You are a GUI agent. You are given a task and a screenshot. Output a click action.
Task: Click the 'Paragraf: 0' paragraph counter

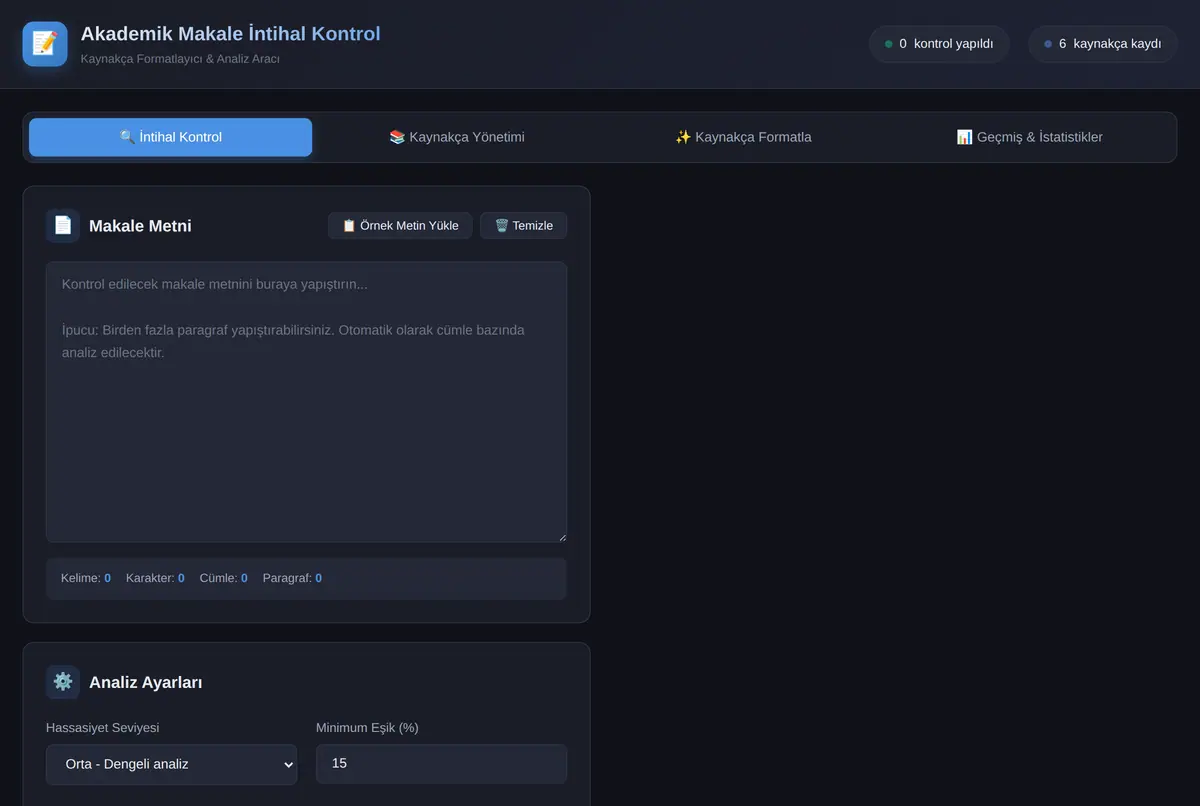click(292, 578)
